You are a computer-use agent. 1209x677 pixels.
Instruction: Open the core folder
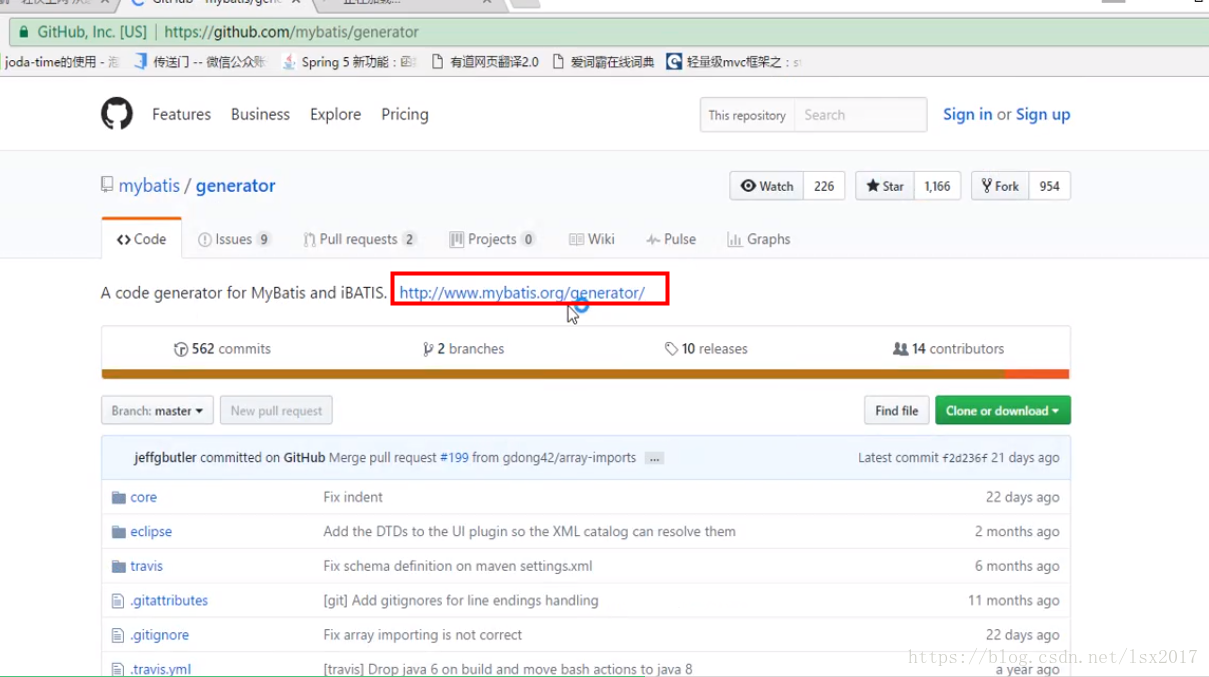[x=143, y=497]
